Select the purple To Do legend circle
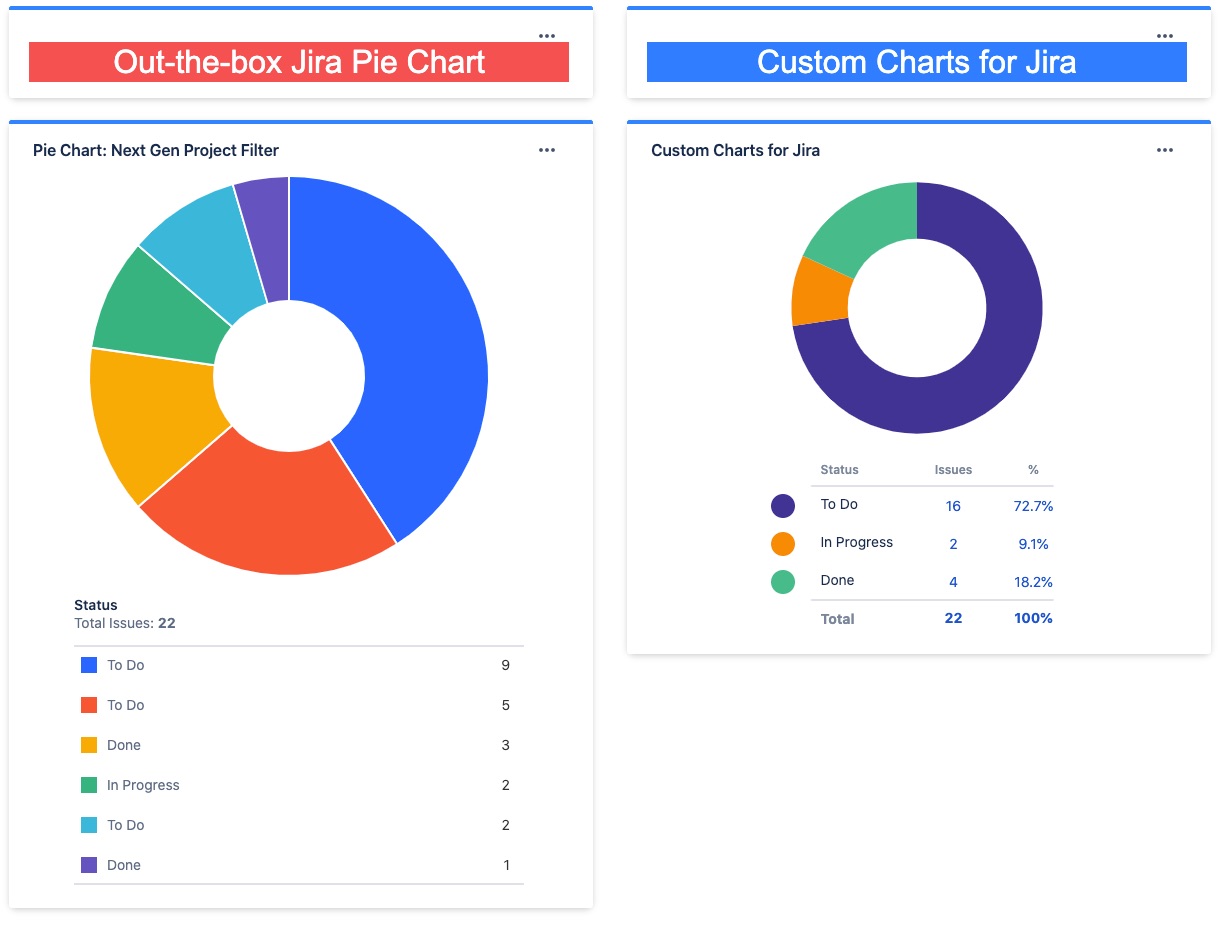The width and height of the screenshot is (1223, 925). click(782, 505)
